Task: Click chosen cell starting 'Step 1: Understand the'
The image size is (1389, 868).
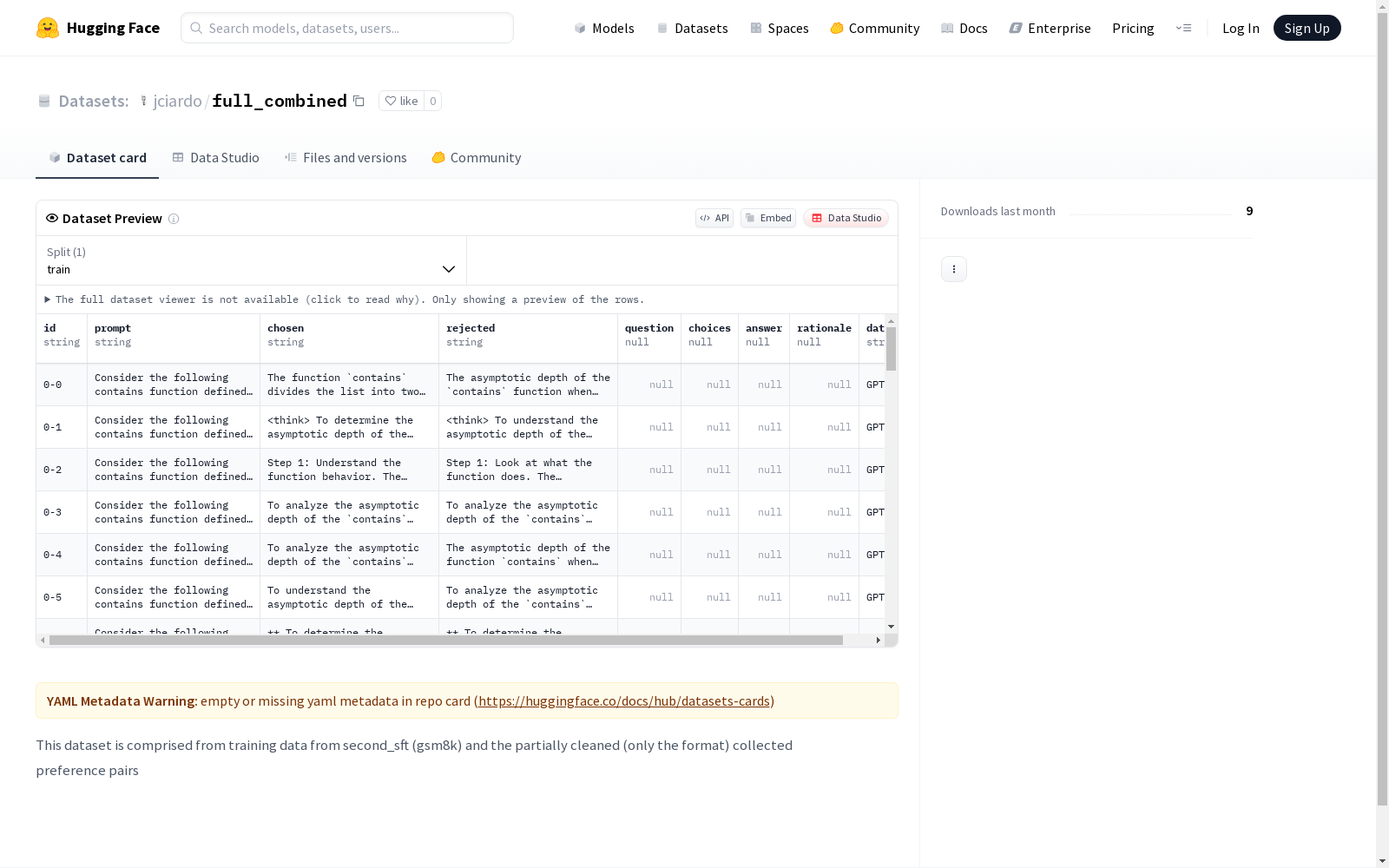Action: (x=350, y=470)
